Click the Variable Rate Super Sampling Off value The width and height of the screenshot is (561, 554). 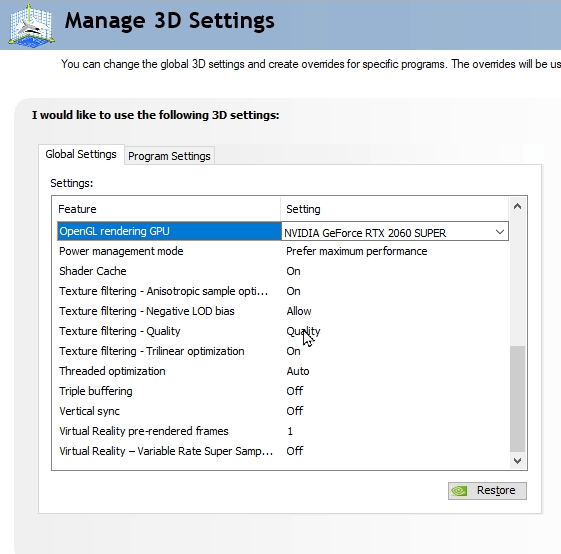[294, 451]
